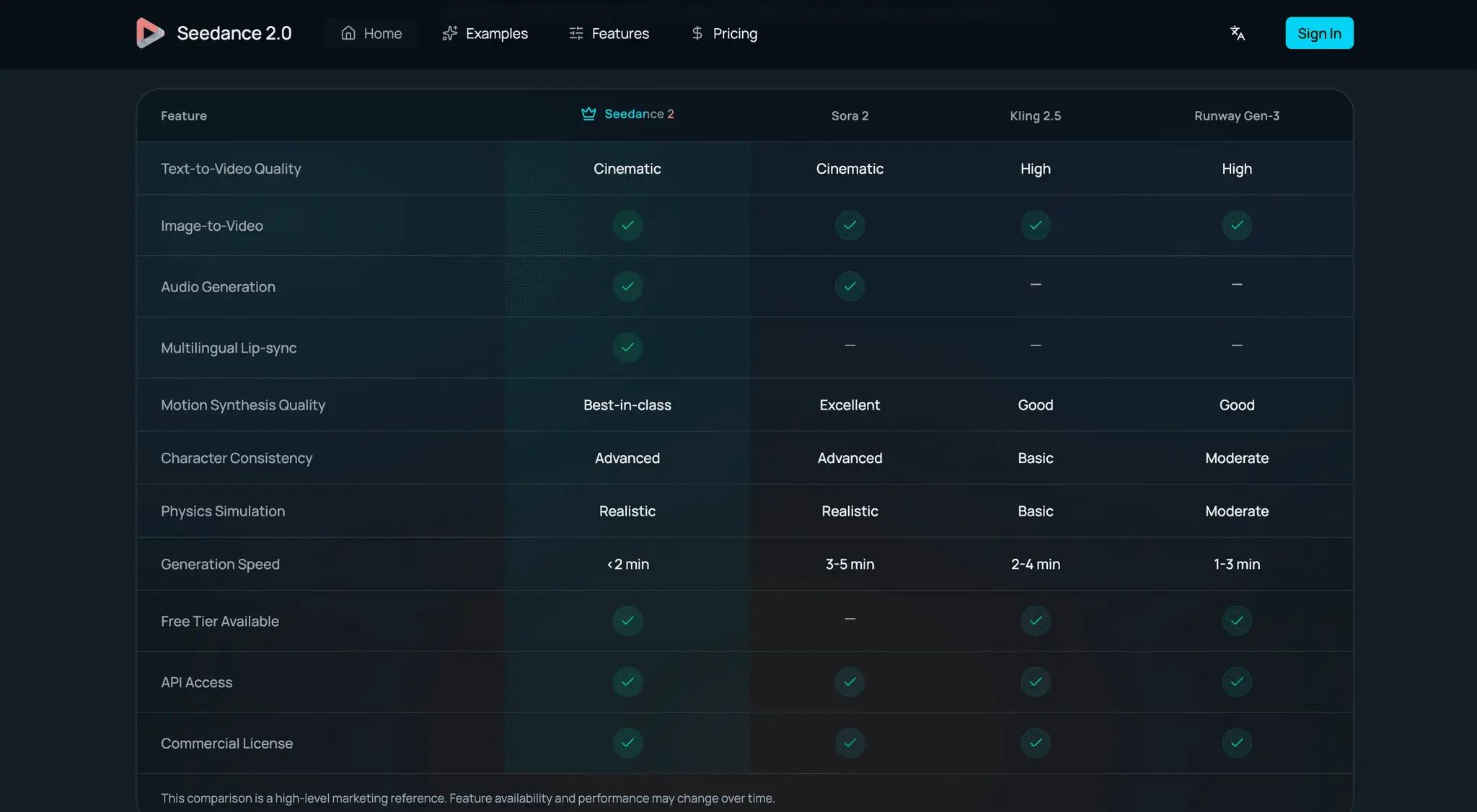Click Sora 2 Free Tier dash
This screenshot has height=812, width=1477.
pyautogui.click(x=850, y=619)
